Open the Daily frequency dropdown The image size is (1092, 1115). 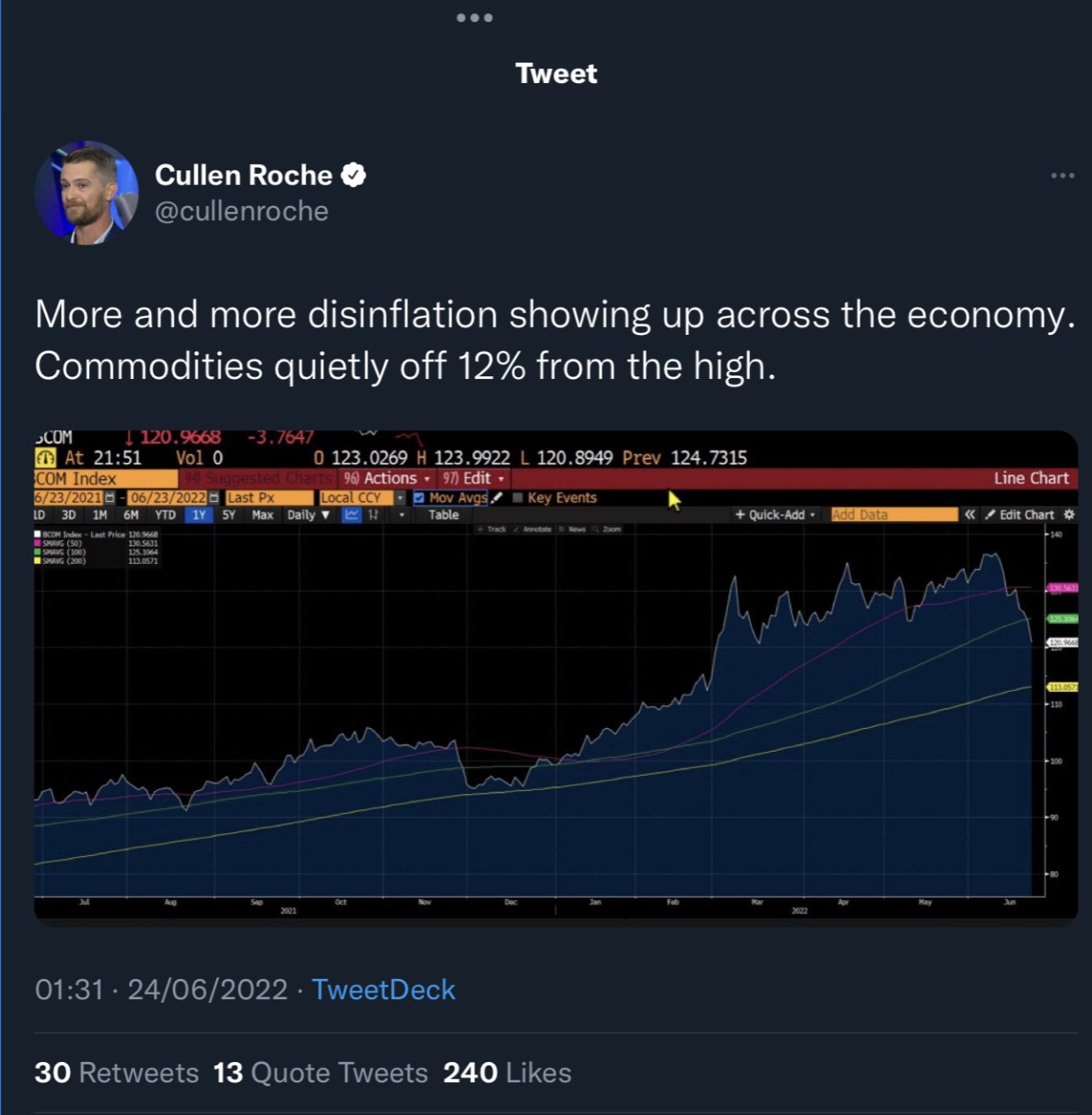307,515
